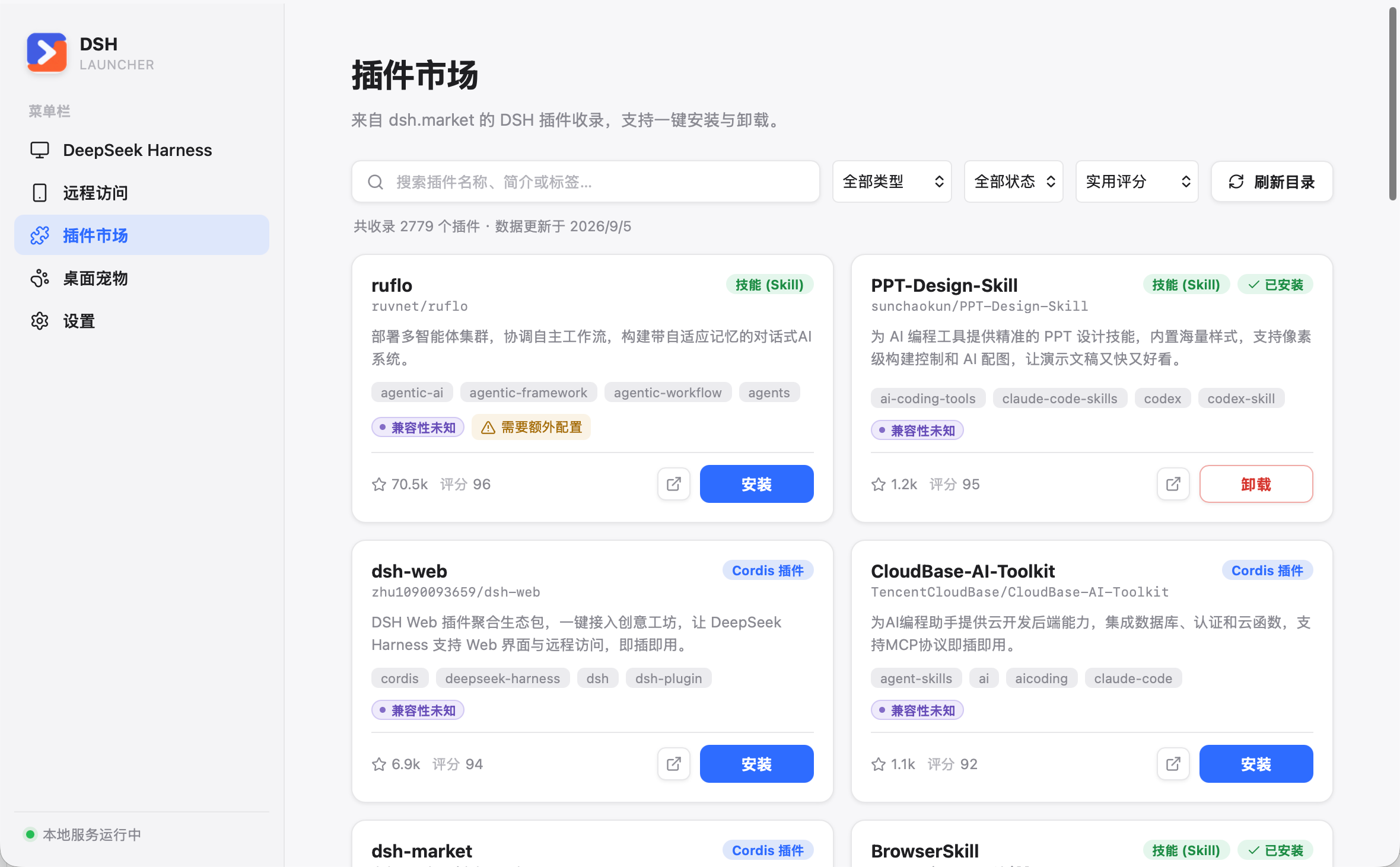Click the star icon on ruflo card

click(379, 485)
